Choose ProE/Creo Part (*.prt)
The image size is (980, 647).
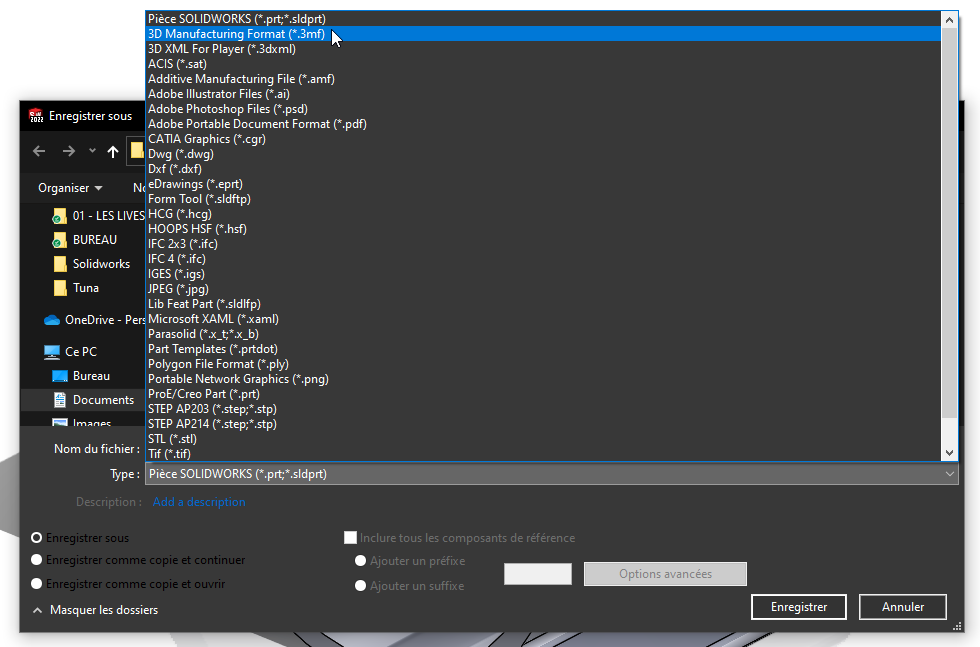tap(543, 394)
